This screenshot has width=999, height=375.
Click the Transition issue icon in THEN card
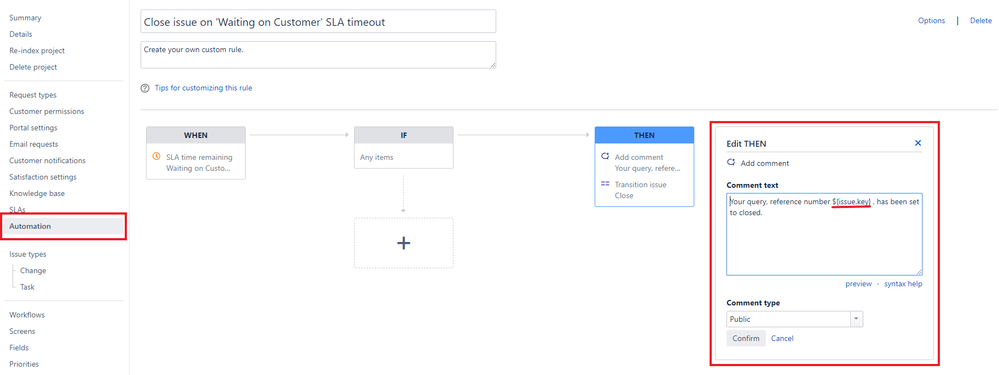coord(605,184)
